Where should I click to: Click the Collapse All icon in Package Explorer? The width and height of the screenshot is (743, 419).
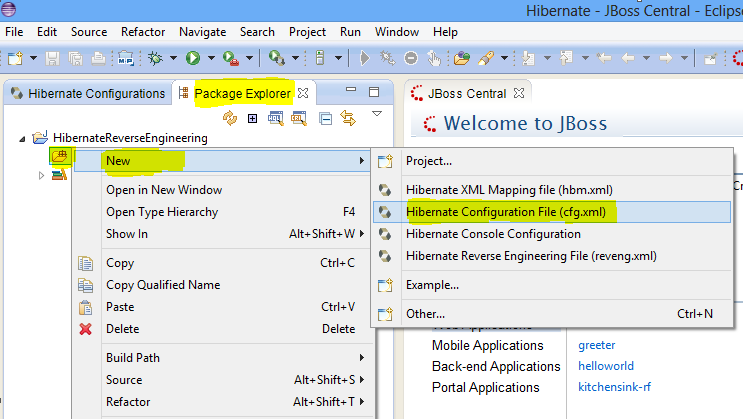coord(326,118)
